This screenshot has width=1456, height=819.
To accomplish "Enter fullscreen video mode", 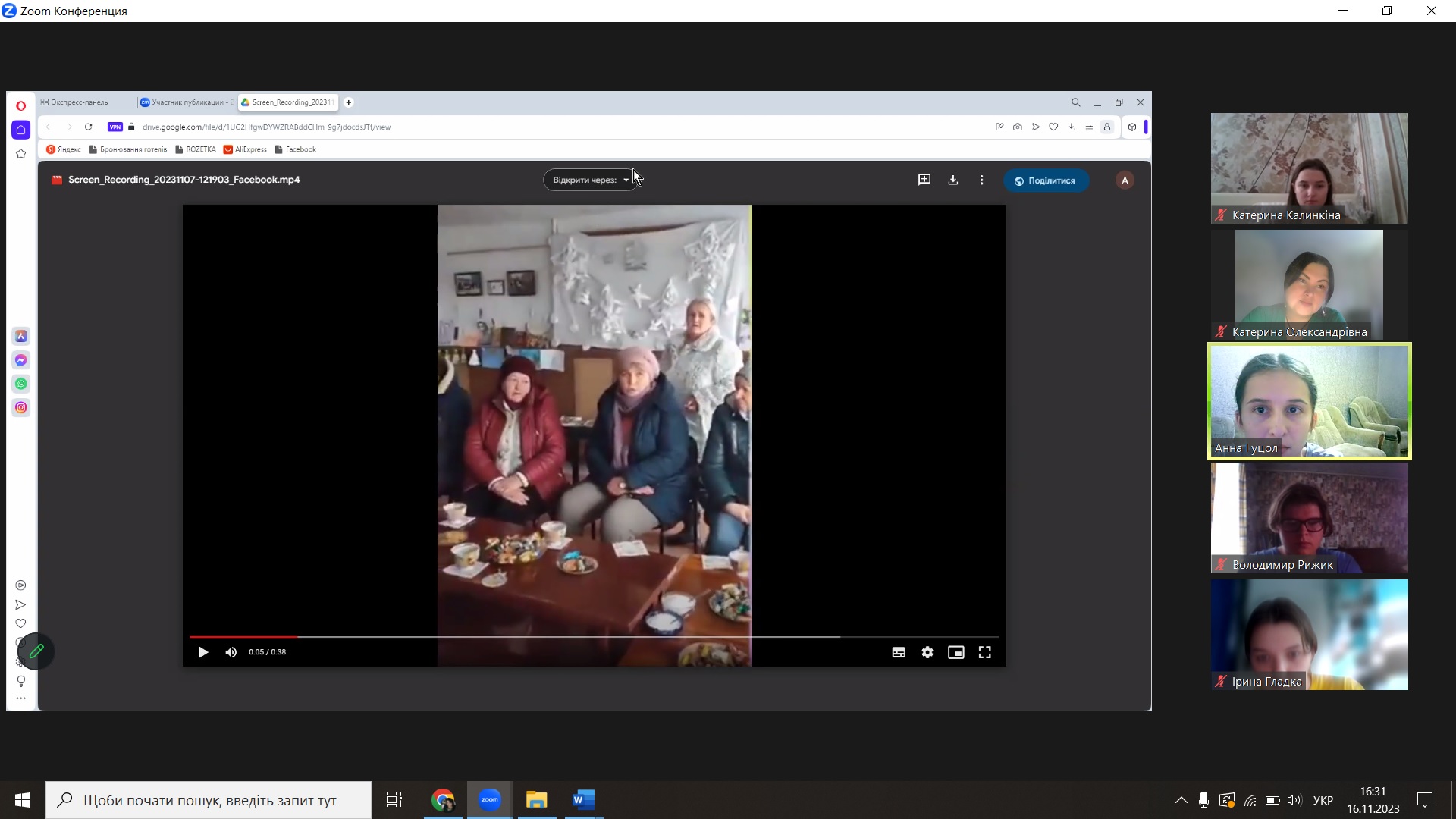I will (x=984, y=652).
